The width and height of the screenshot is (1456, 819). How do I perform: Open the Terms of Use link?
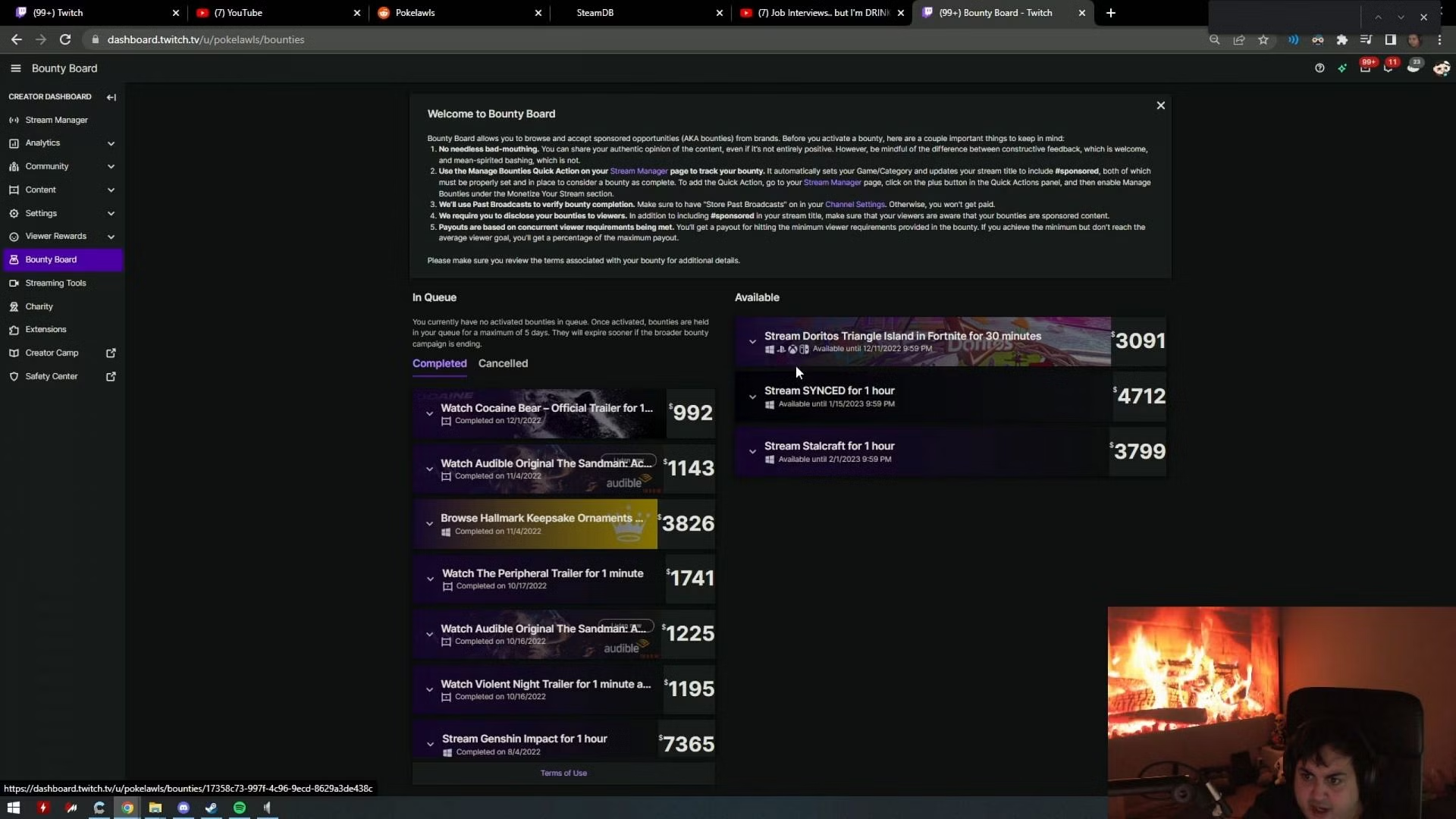point(563,773)
